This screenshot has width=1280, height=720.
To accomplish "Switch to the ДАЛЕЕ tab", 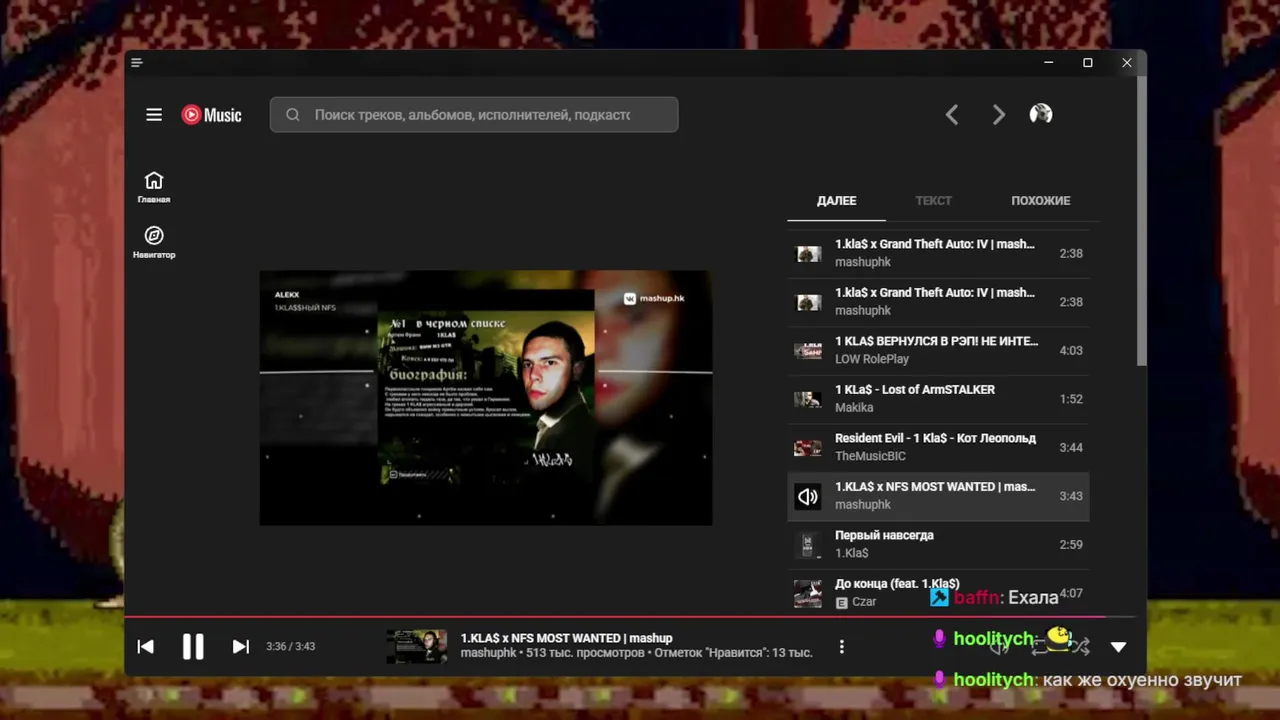I will (x=837, y=201).
